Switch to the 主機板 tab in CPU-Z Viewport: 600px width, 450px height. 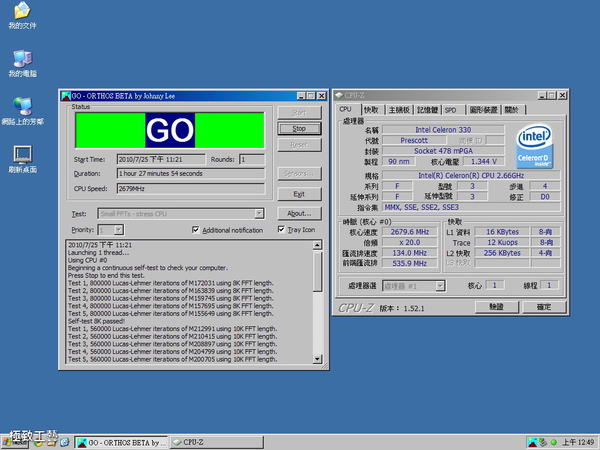click(399, 110)
